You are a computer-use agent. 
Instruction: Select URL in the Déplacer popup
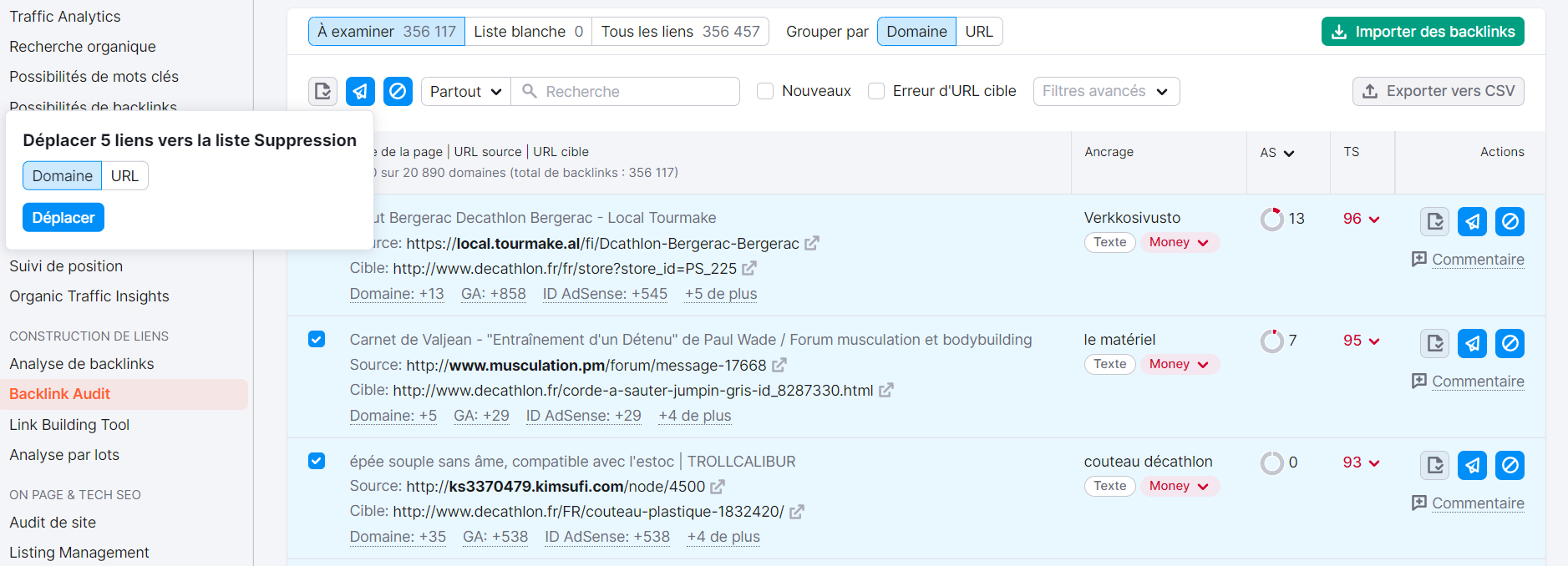click(x=125, y=175)
